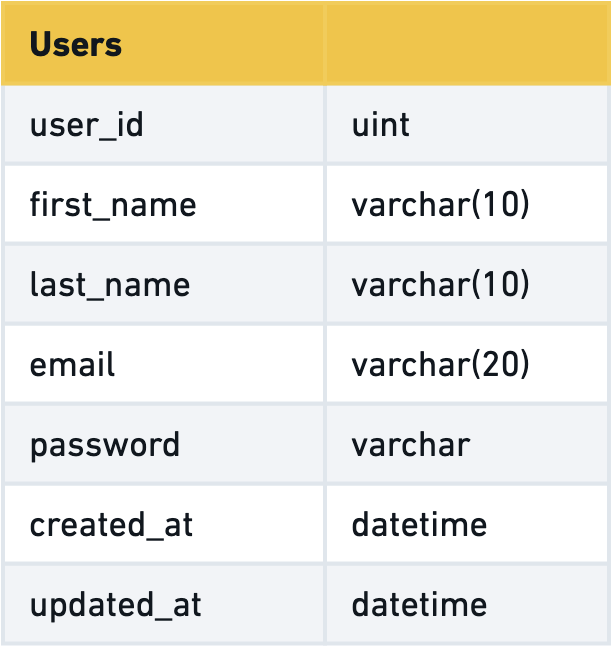Select the varchar(20) type cell

point(440,365)
